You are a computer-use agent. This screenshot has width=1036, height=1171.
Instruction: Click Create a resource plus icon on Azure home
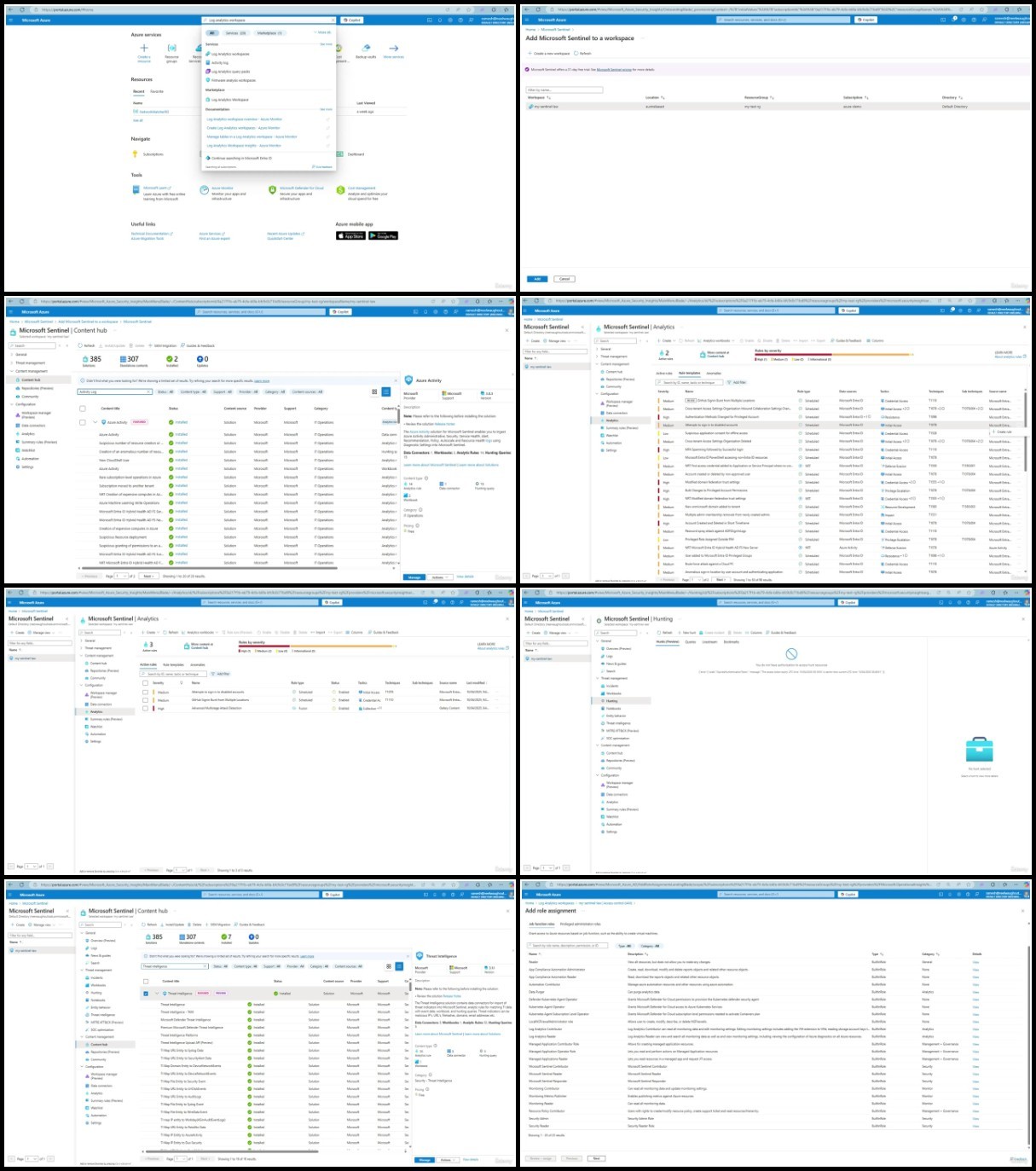point(143,48)
